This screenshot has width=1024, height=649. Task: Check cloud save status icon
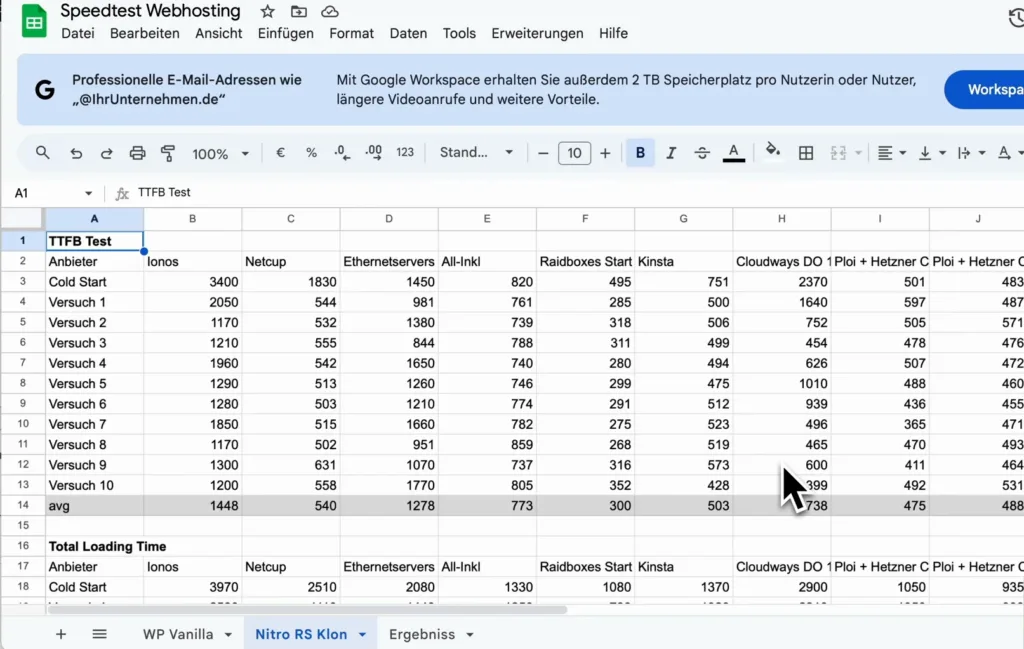[330, 12]
